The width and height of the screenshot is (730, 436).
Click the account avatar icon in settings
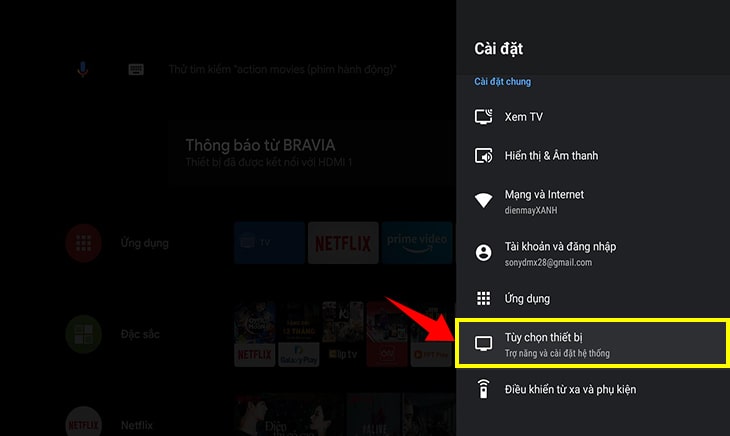[x=484, y=253]
